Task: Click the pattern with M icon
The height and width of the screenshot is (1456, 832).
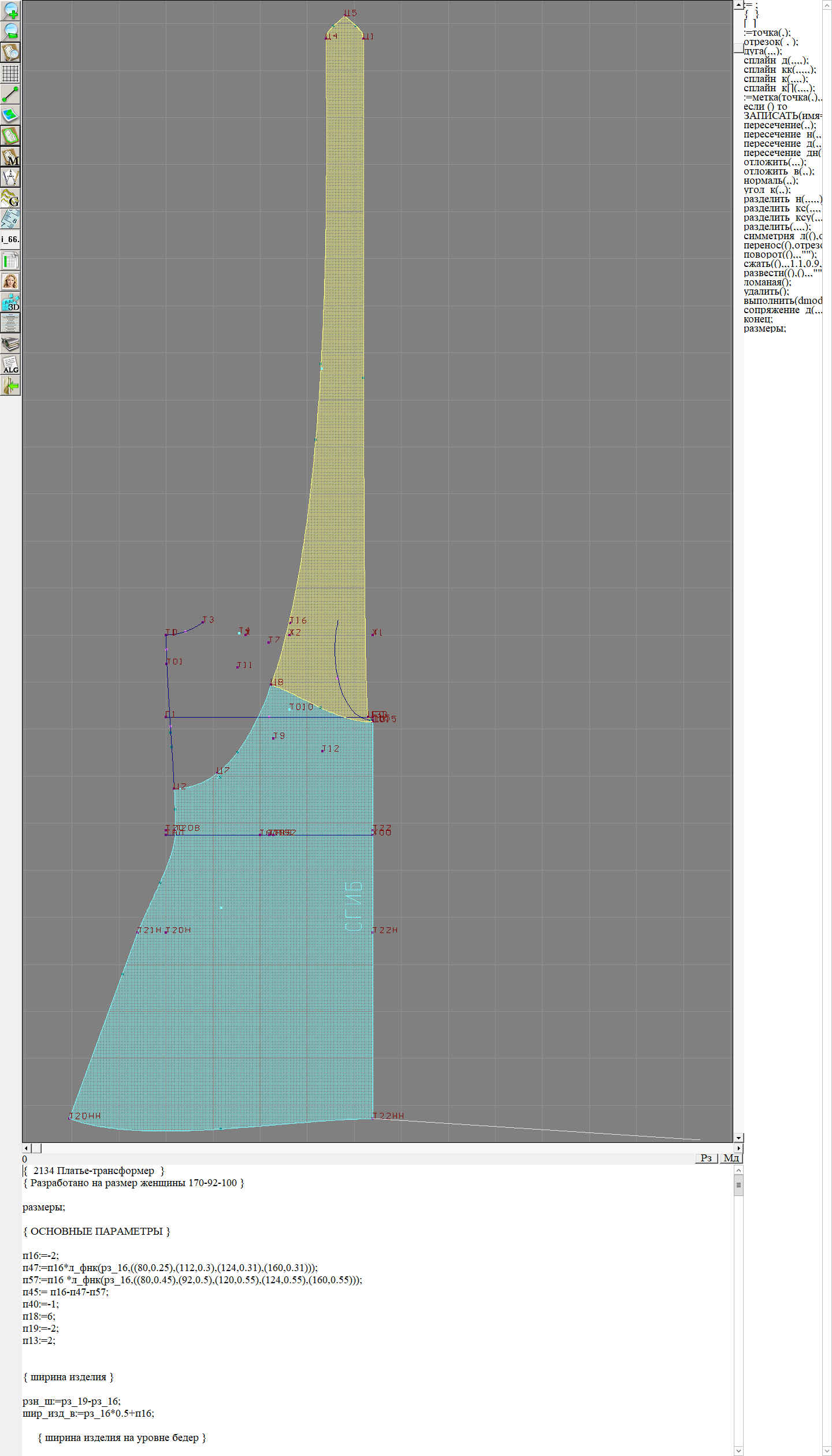Action: point(10,157)
